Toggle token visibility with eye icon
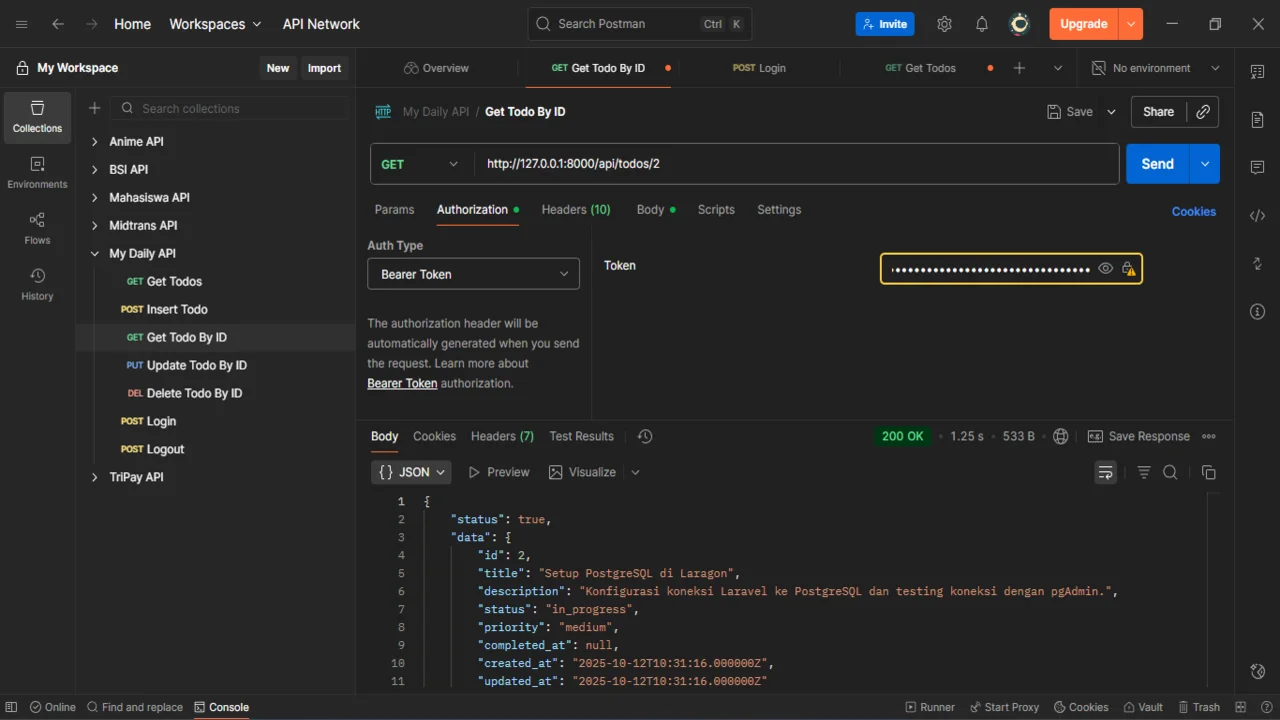Viewport: 1280px width, 720px height. click(x=1105, y=268)
